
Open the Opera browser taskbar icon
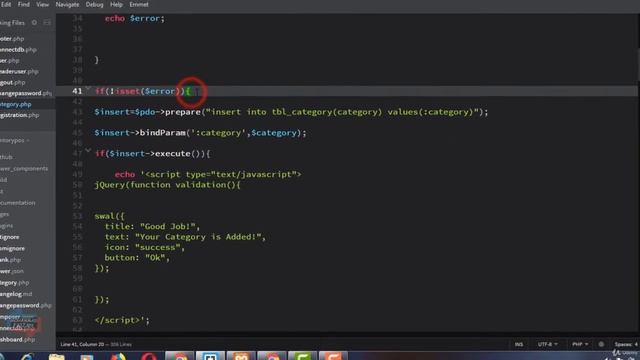pos(149,356)
